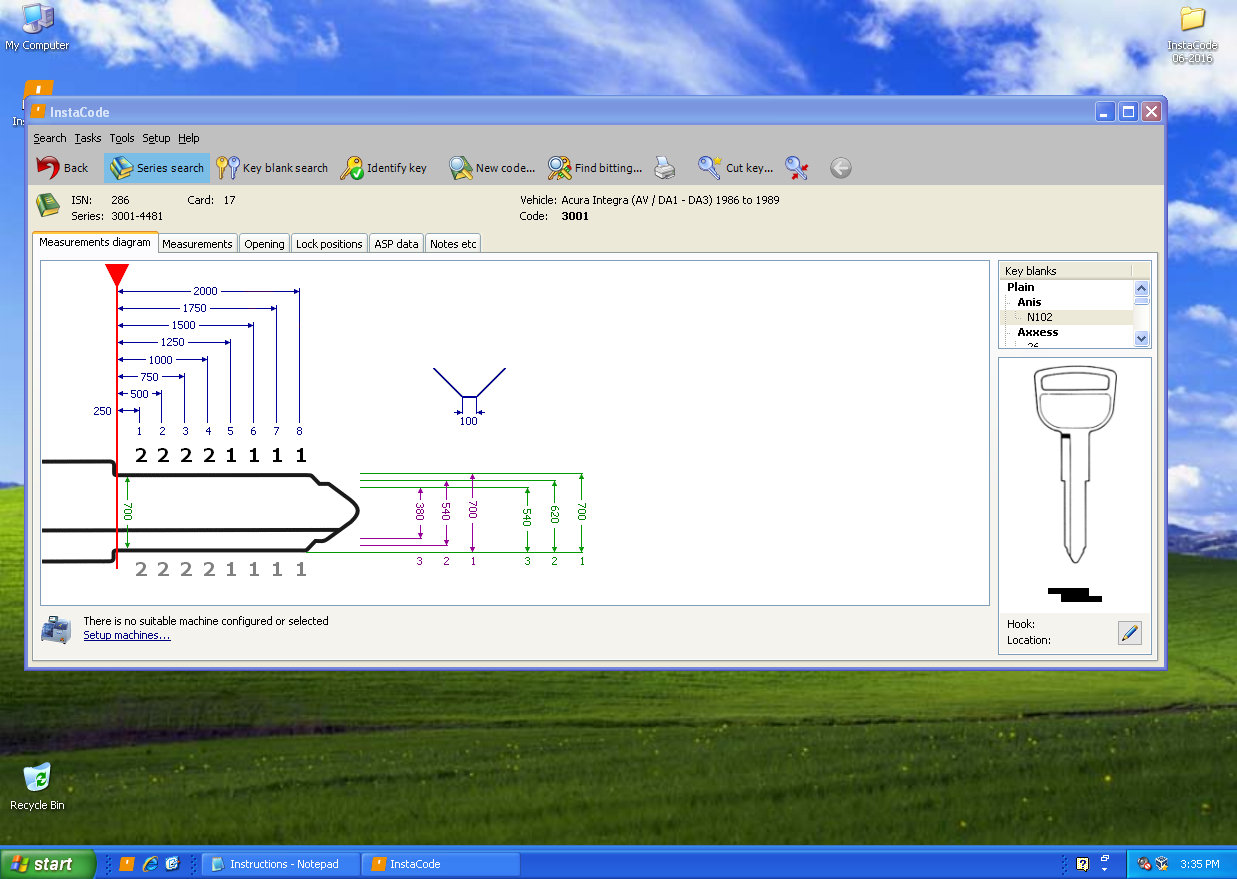Image resolution: width=1237 pixels, height=879 pixels.
Task: Open the Tasks menu
Action: [x=88, y=138]
